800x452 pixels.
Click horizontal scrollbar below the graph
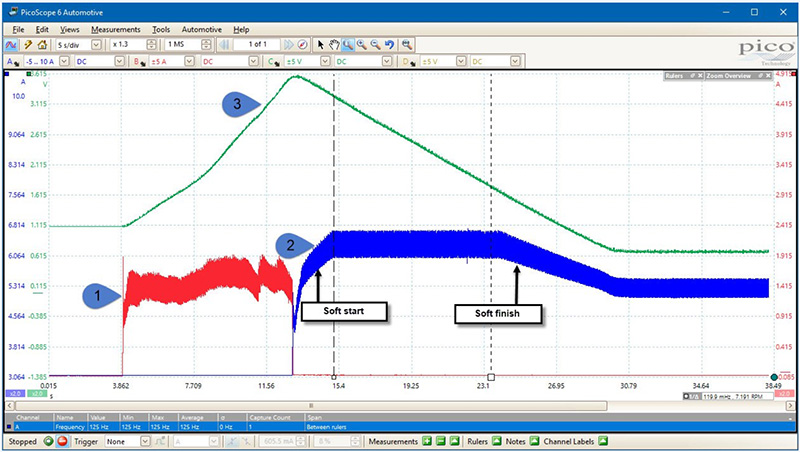311,406
